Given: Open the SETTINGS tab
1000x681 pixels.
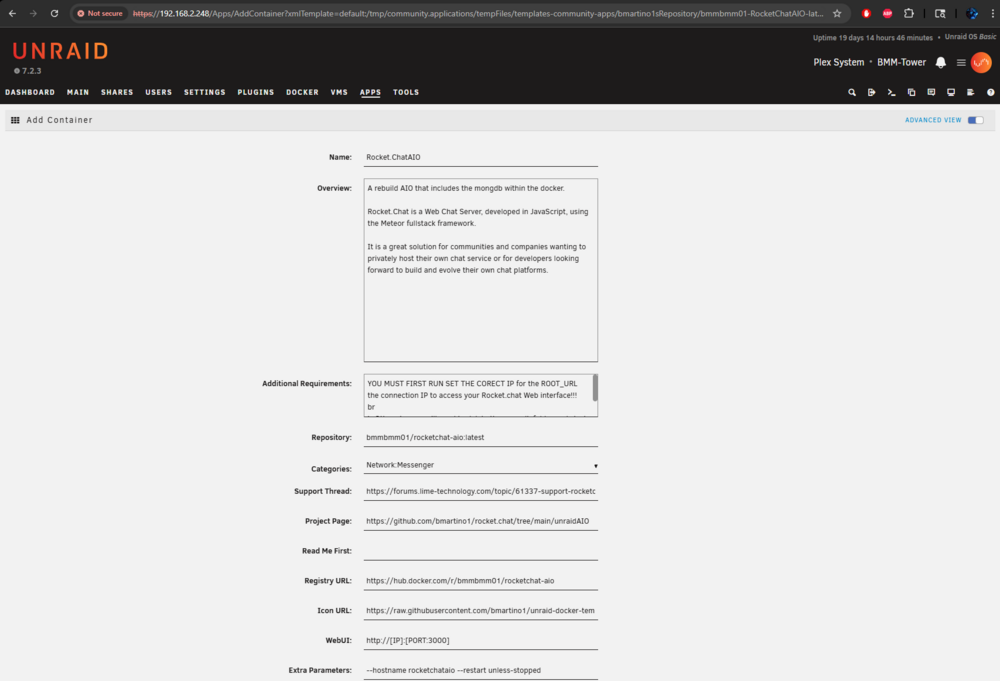Looking at the screenshot, I should [x=205, y=92].
